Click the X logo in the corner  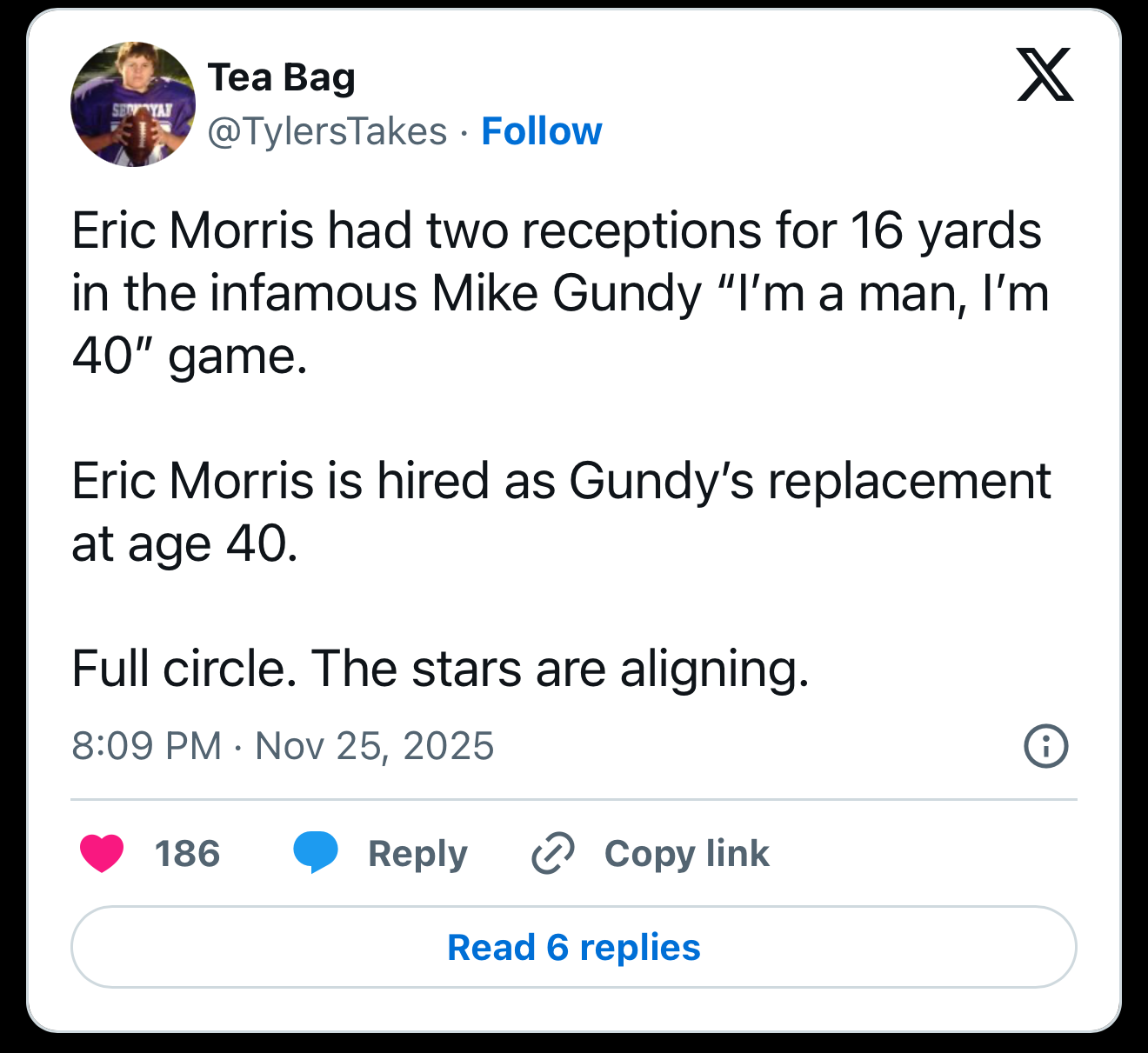coord(1045,75)
